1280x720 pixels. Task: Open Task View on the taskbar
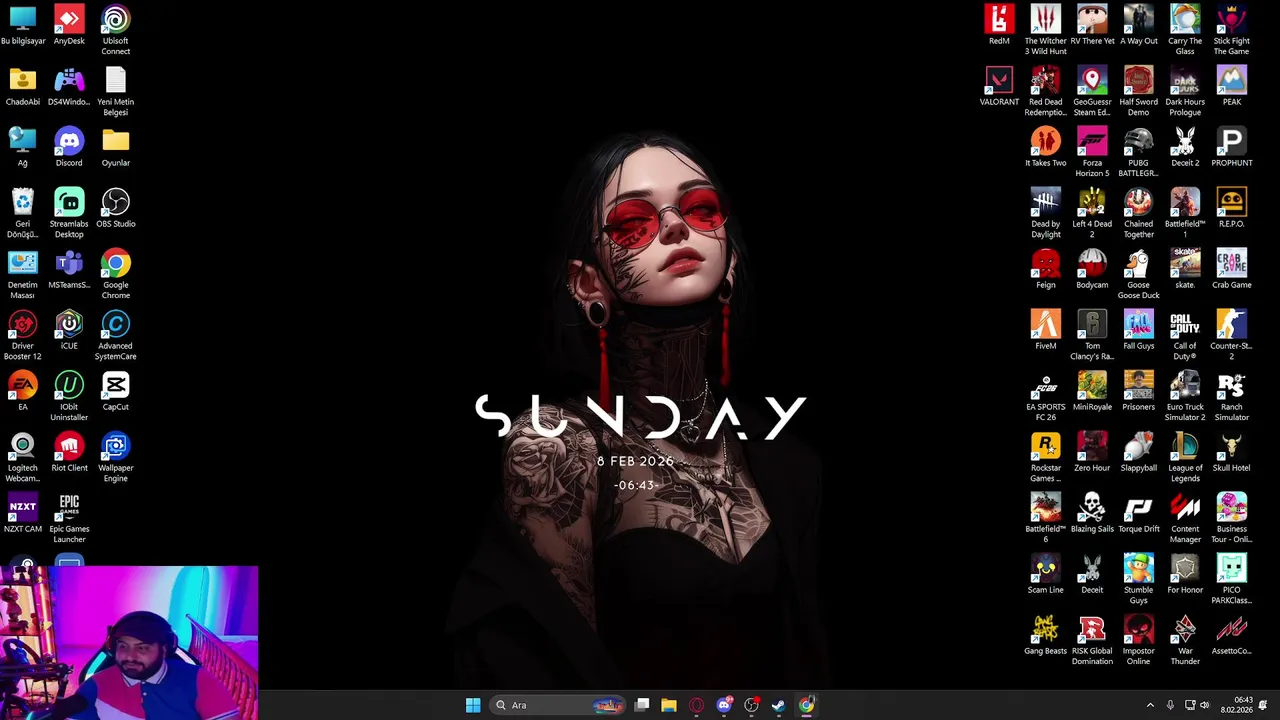click(642, 705)
